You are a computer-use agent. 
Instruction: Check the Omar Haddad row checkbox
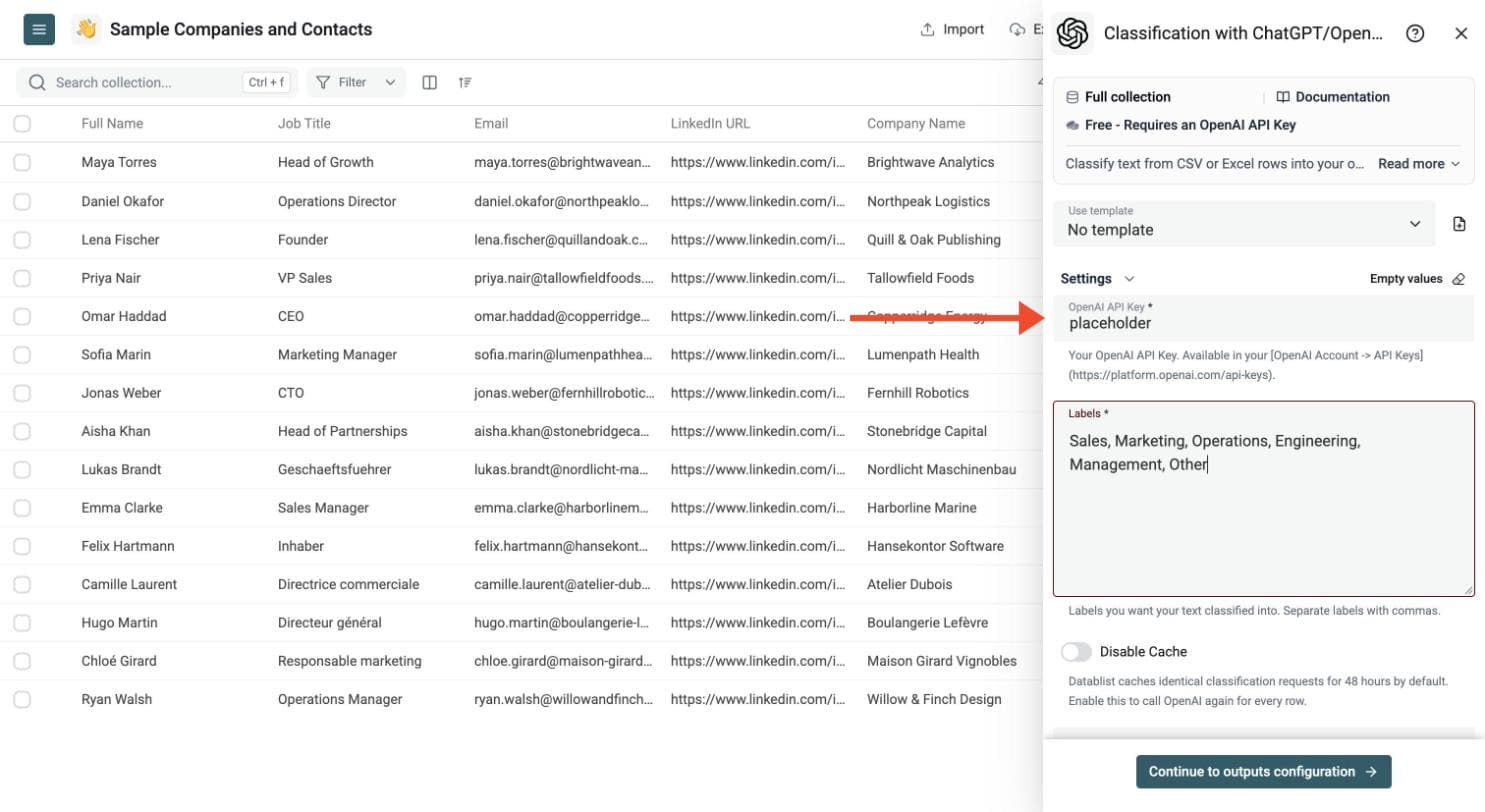click(22, 316)
